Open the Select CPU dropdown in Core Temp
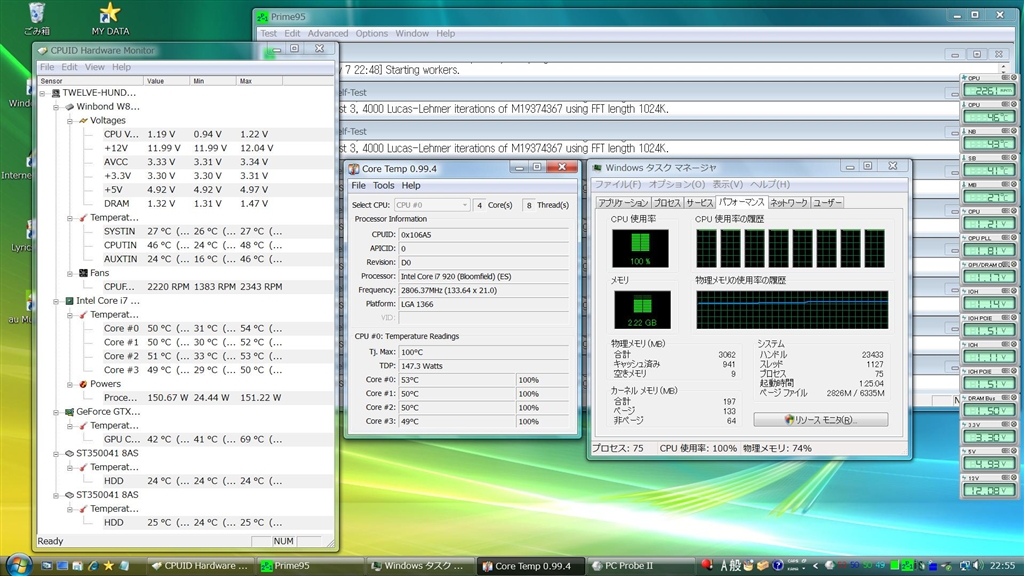 coord(431,205)
